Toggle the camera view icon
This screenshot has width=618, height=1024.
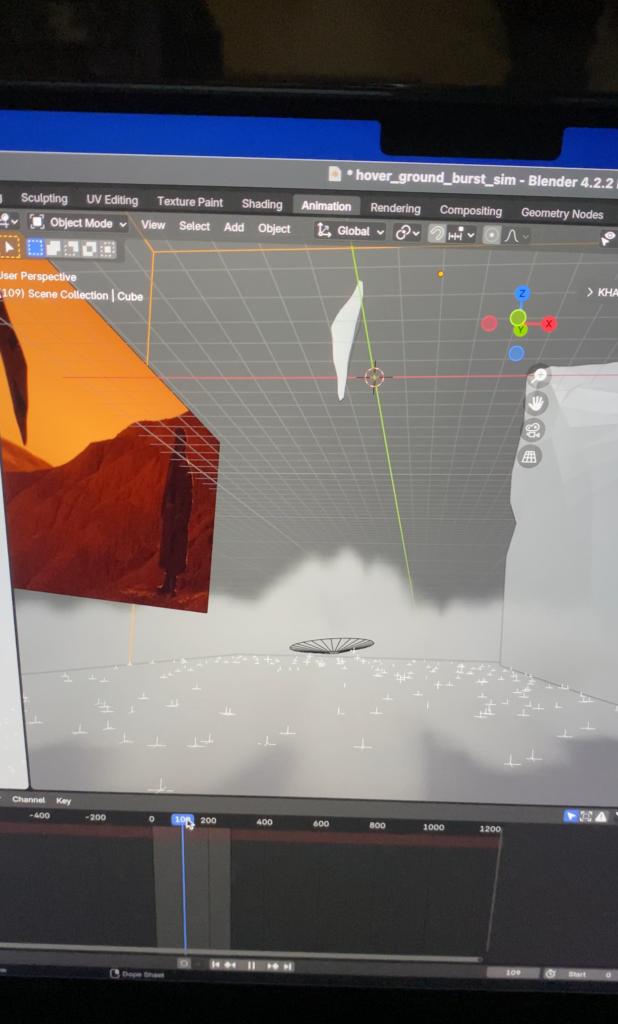pyautogui.click(x=533, y=430)
